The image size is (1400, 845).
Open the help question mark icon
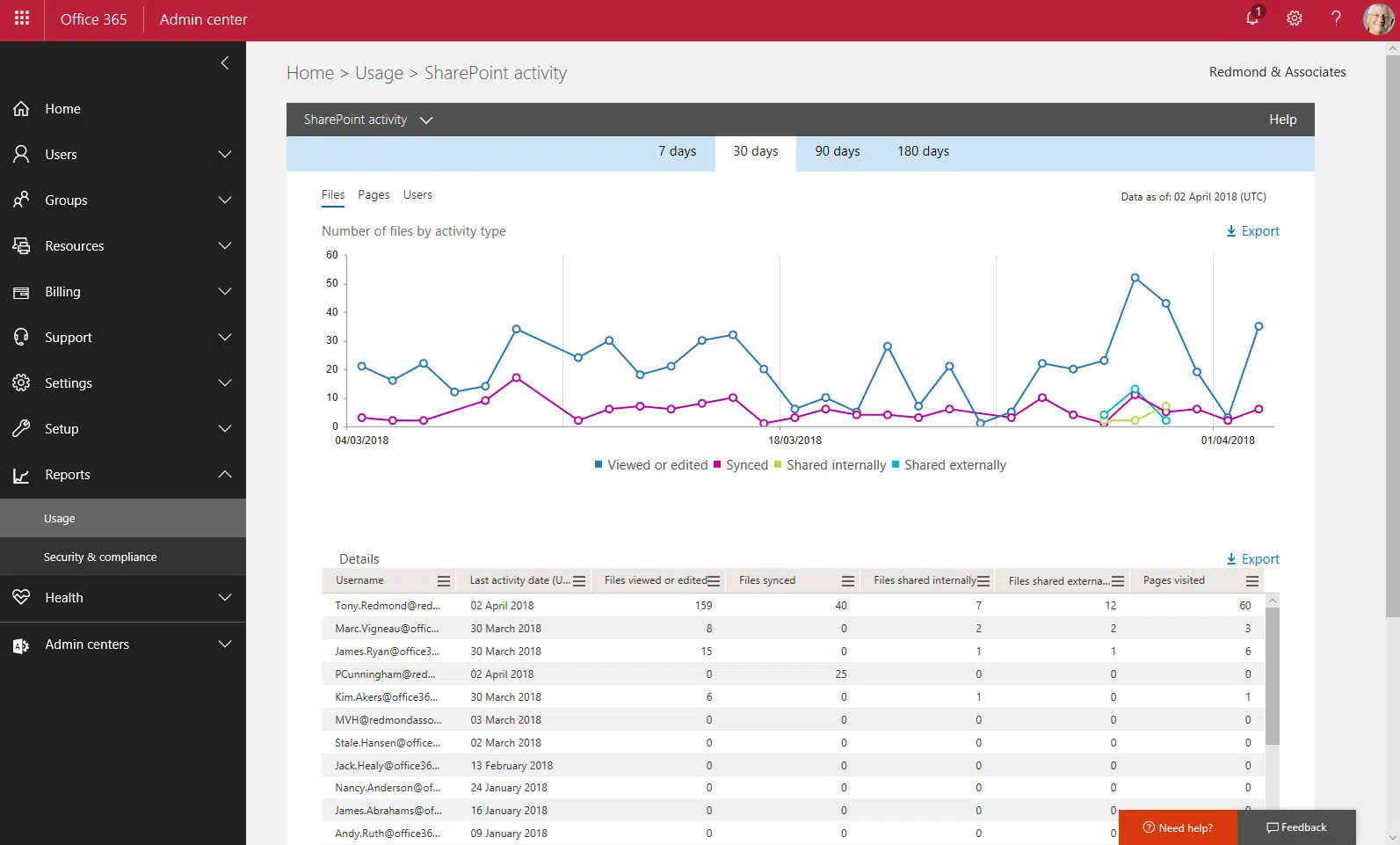pyautogui.click(x=1336, y=18)
